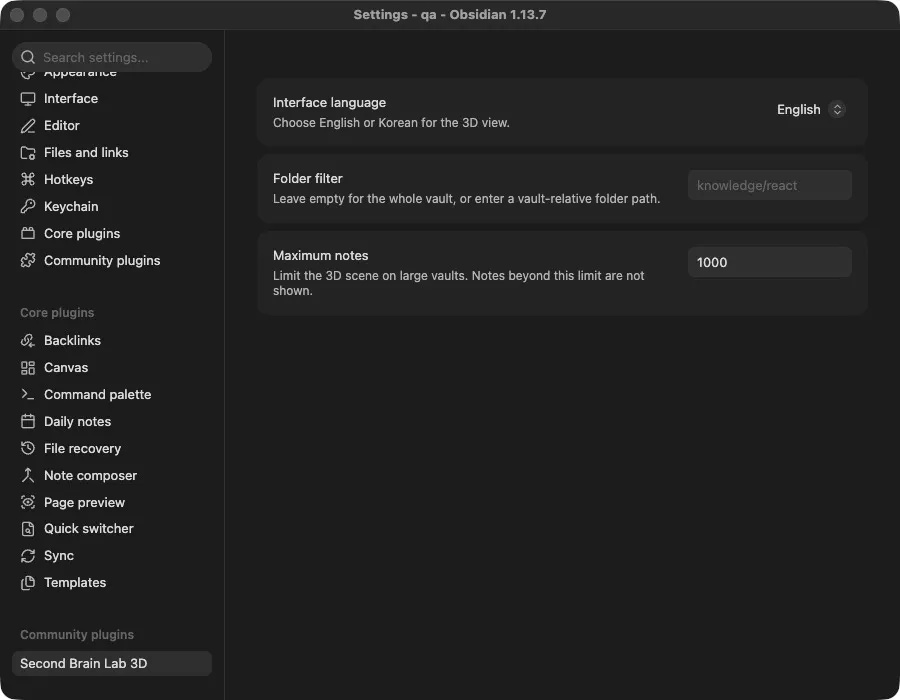The width and height of the screenshot is (900, 700).
Task: Click the Note composer merge icon
Action: pos(28,476)
